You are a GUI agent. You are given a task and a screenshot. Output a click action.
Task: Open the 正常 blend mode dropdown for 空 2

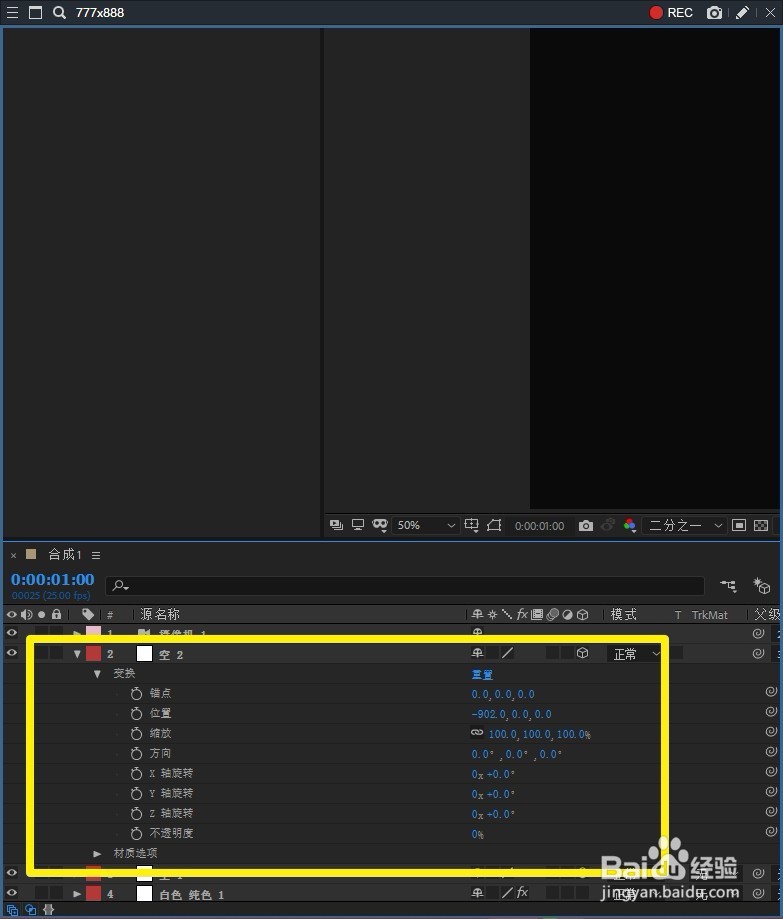click(x=635, y=653)
